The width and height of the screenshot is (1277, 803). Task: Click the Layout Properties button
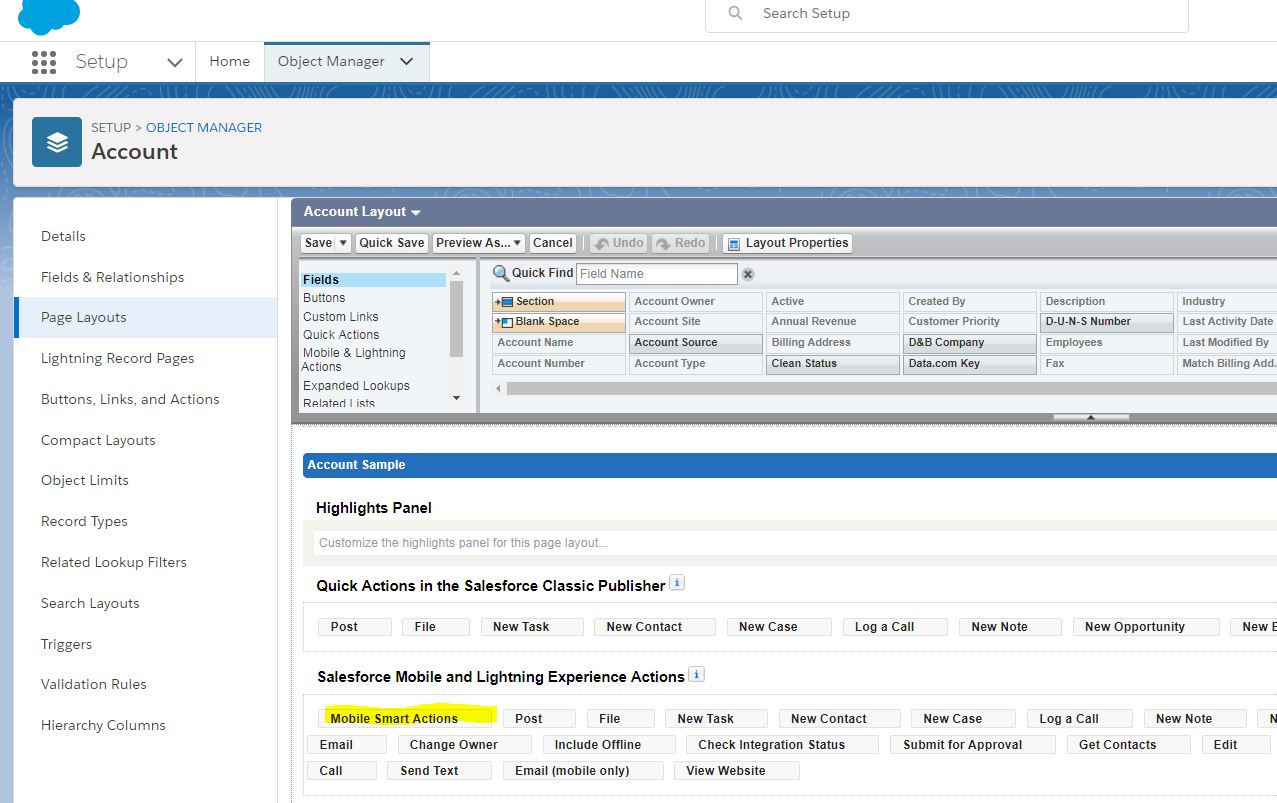pos(787,243)
